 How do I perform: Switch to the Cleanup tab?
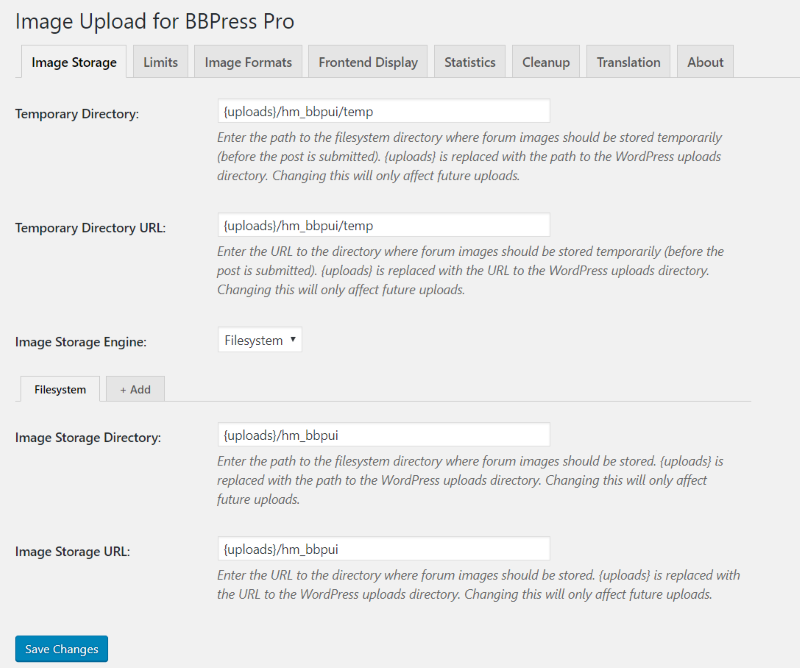546,62
